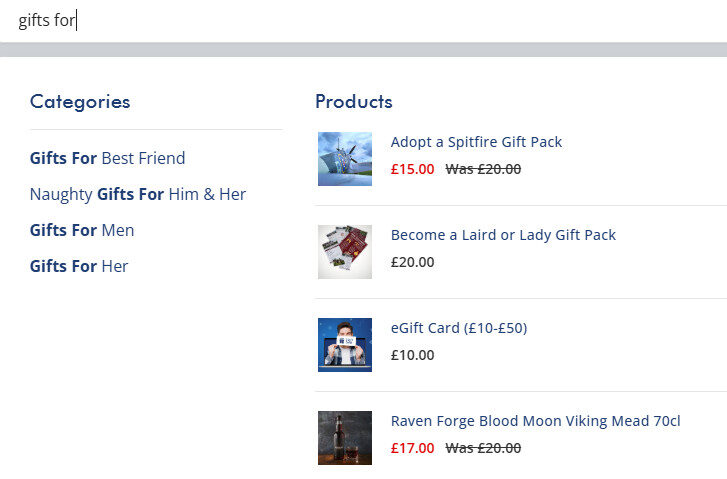The height and width of the screenshot is (479, 727).
Task: Click the Spitfire pack's crossed-out Was £20.00
Action: click(x=483, y=169)
